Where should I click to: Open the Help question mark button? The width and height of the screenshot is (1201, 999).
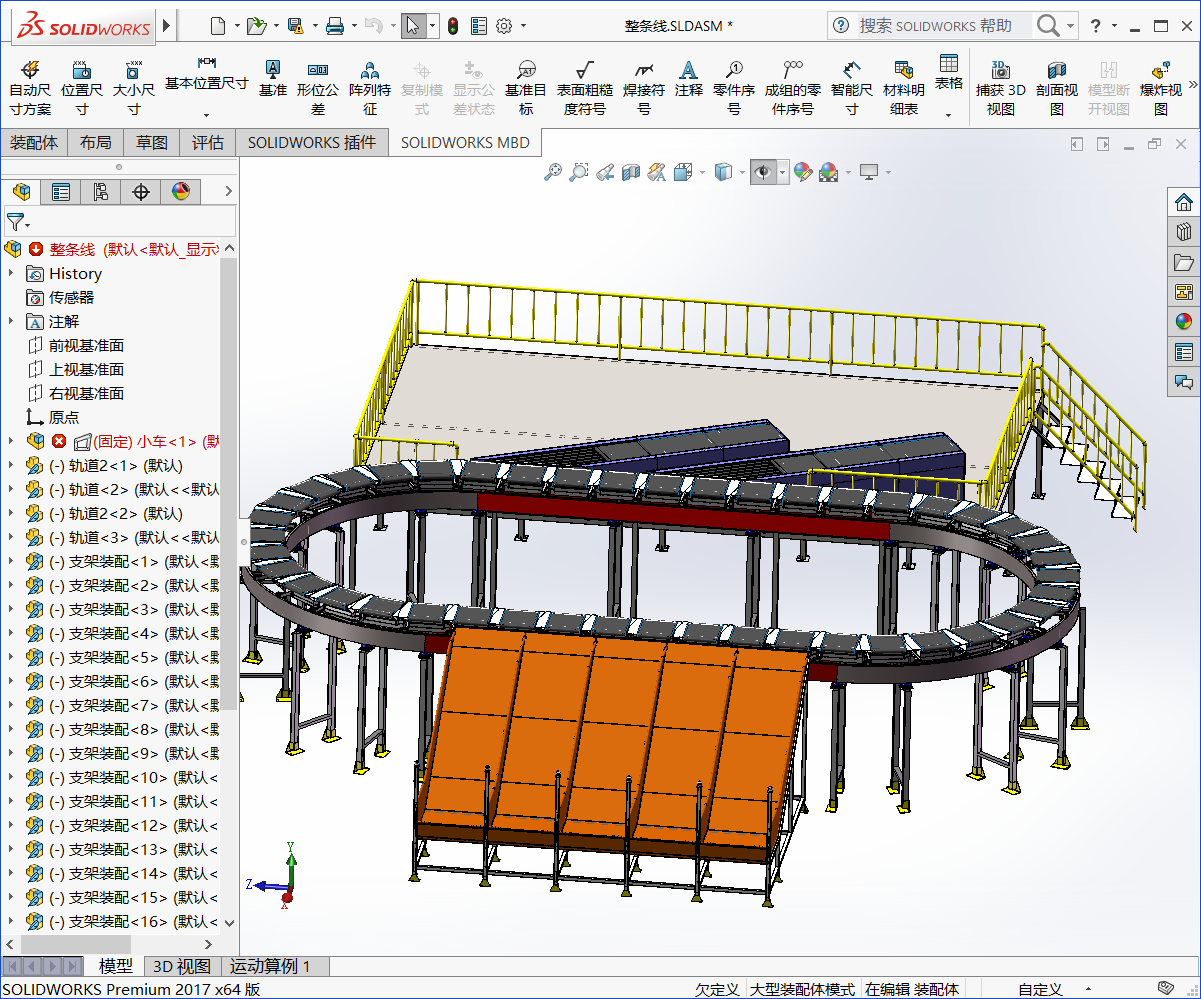1097,26
